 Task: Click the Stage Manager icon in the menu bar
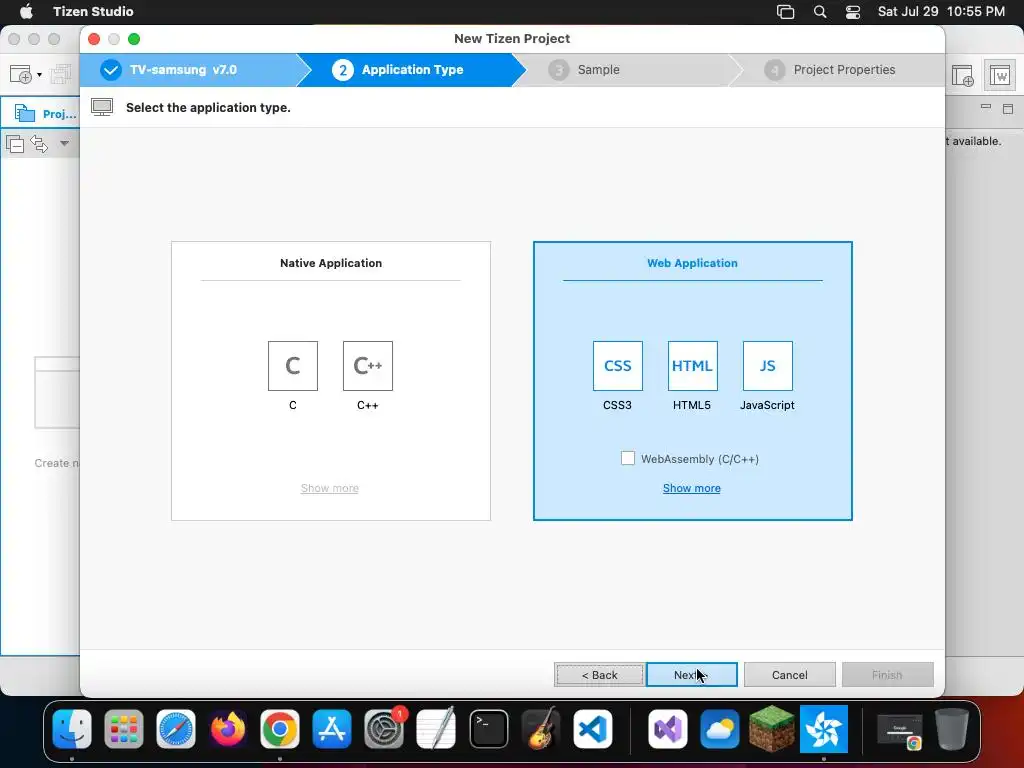click(x=786, y=12)
